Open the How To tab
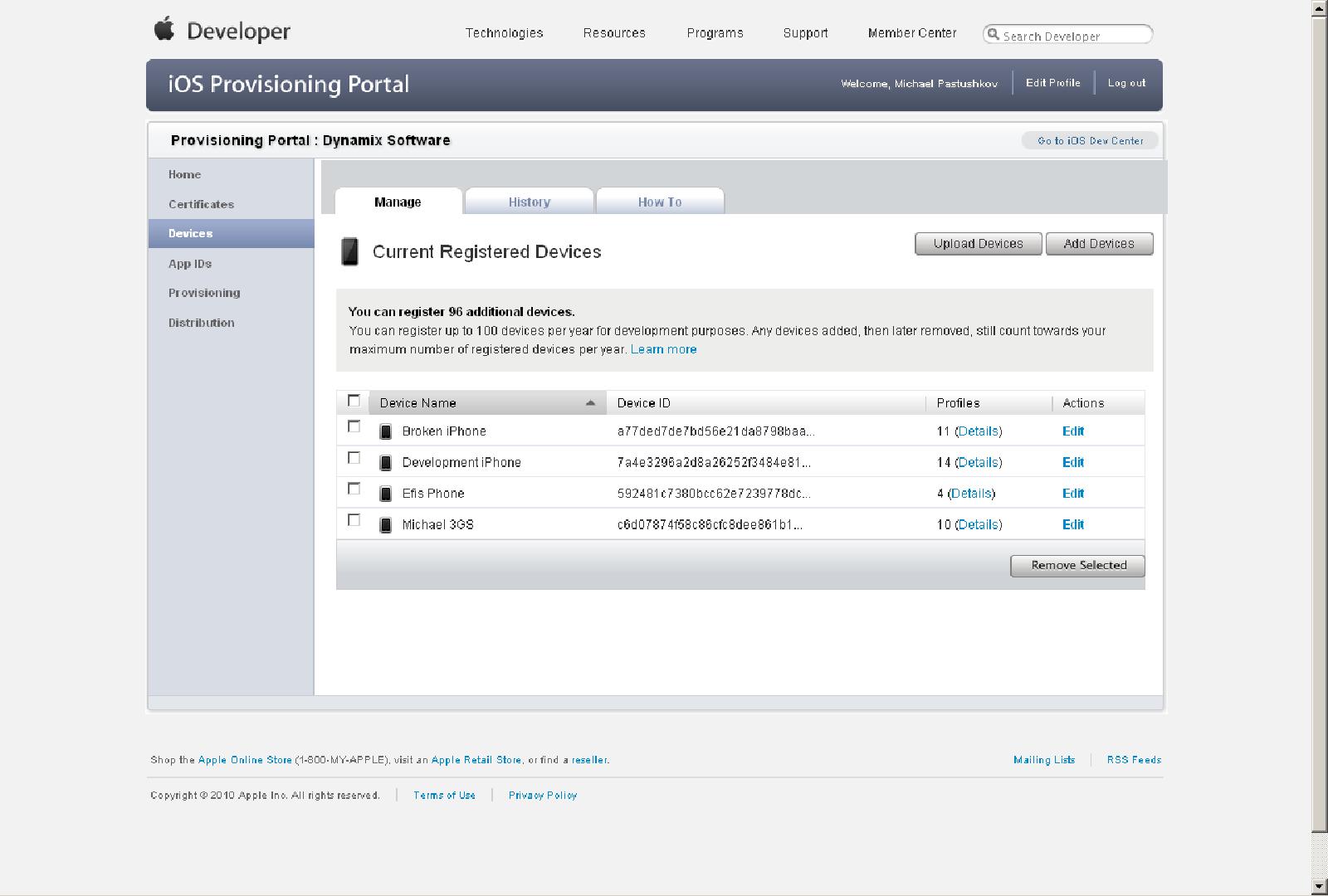1328x896 pixels. point(660,202)
